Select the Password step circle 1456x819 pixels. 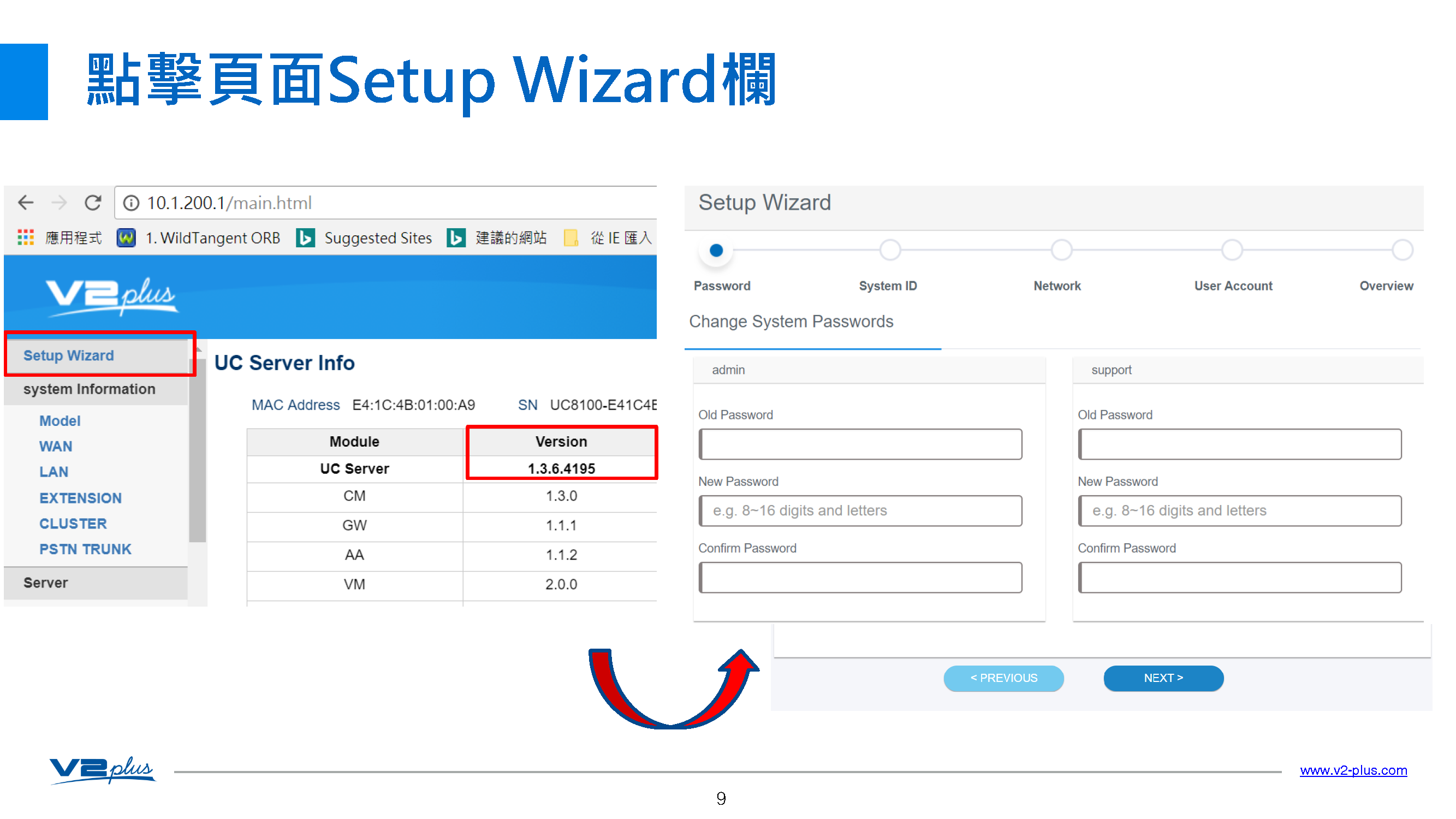pos(716,250)
